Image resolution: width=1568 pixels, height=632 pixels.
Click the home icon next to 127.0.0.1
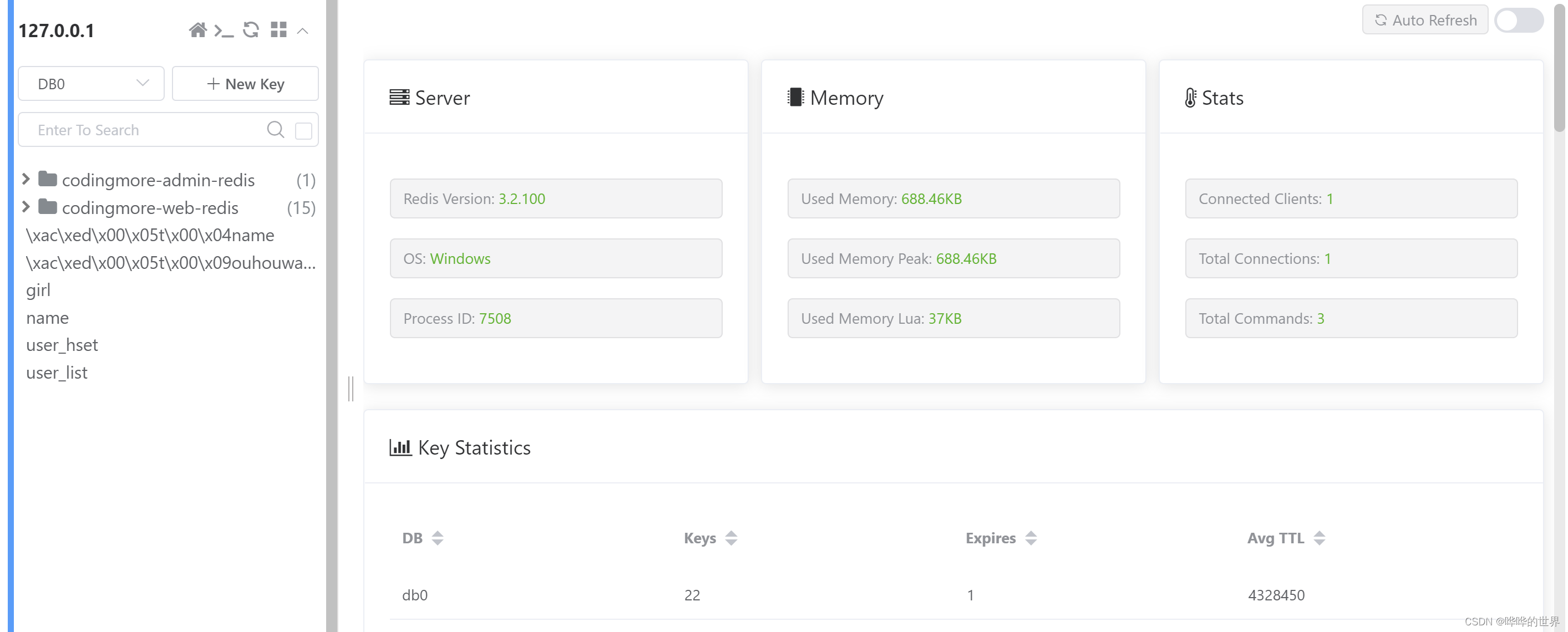pyautogui.click(x=197, y=30)
